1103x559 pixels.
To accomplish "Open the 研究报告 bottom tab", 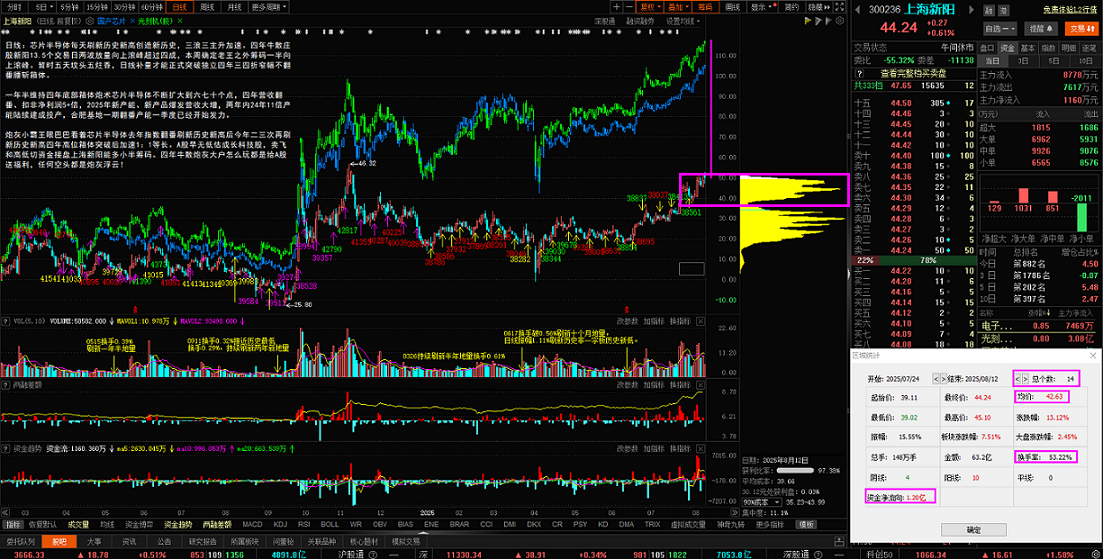I will 202,541.
